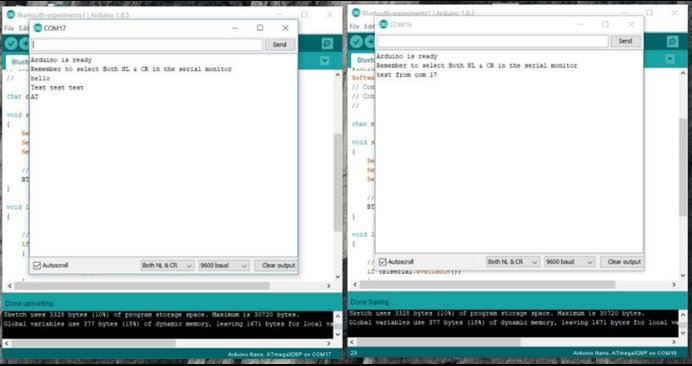Click Arduino logo in right IDE title bar
Image resolution: width=692 pixels, height=366 pixels.
pyautogui.click(x=356, y=12)
